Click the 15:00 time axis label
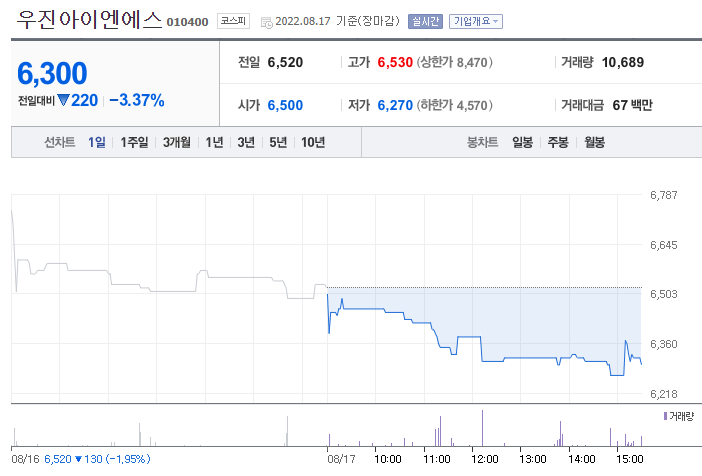This screenshot has width=702, height=476. pyautogui.click(x=629, y=459)
